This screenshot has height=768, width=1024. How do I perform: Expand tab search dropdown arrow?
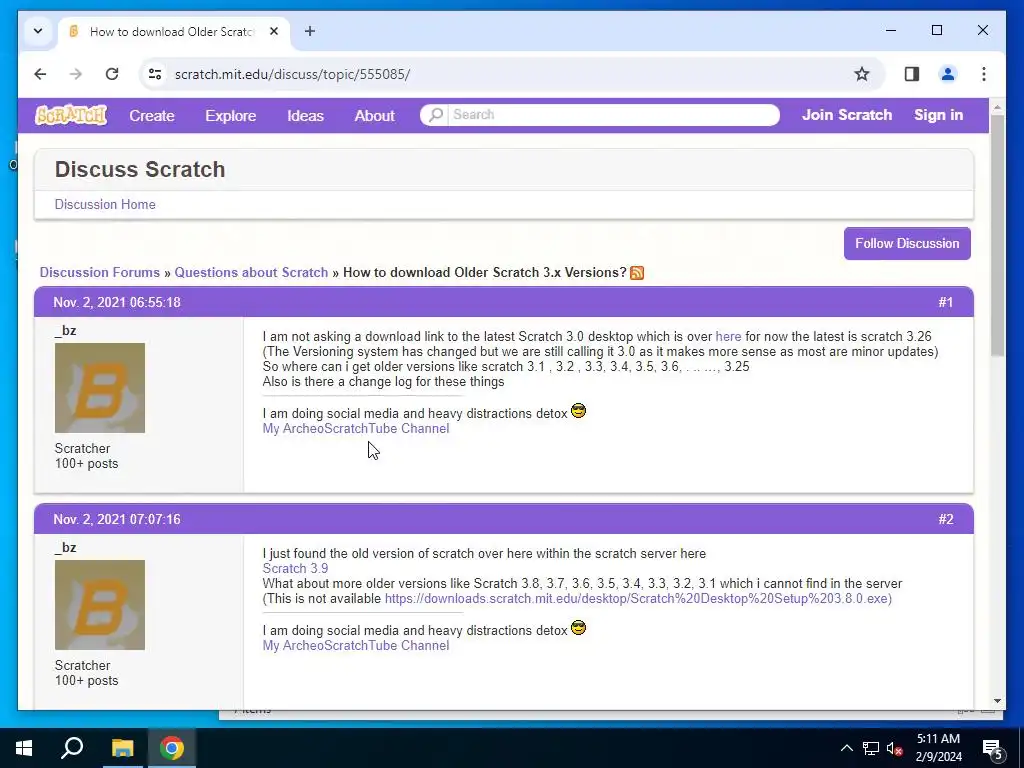(x=38, y=31)
